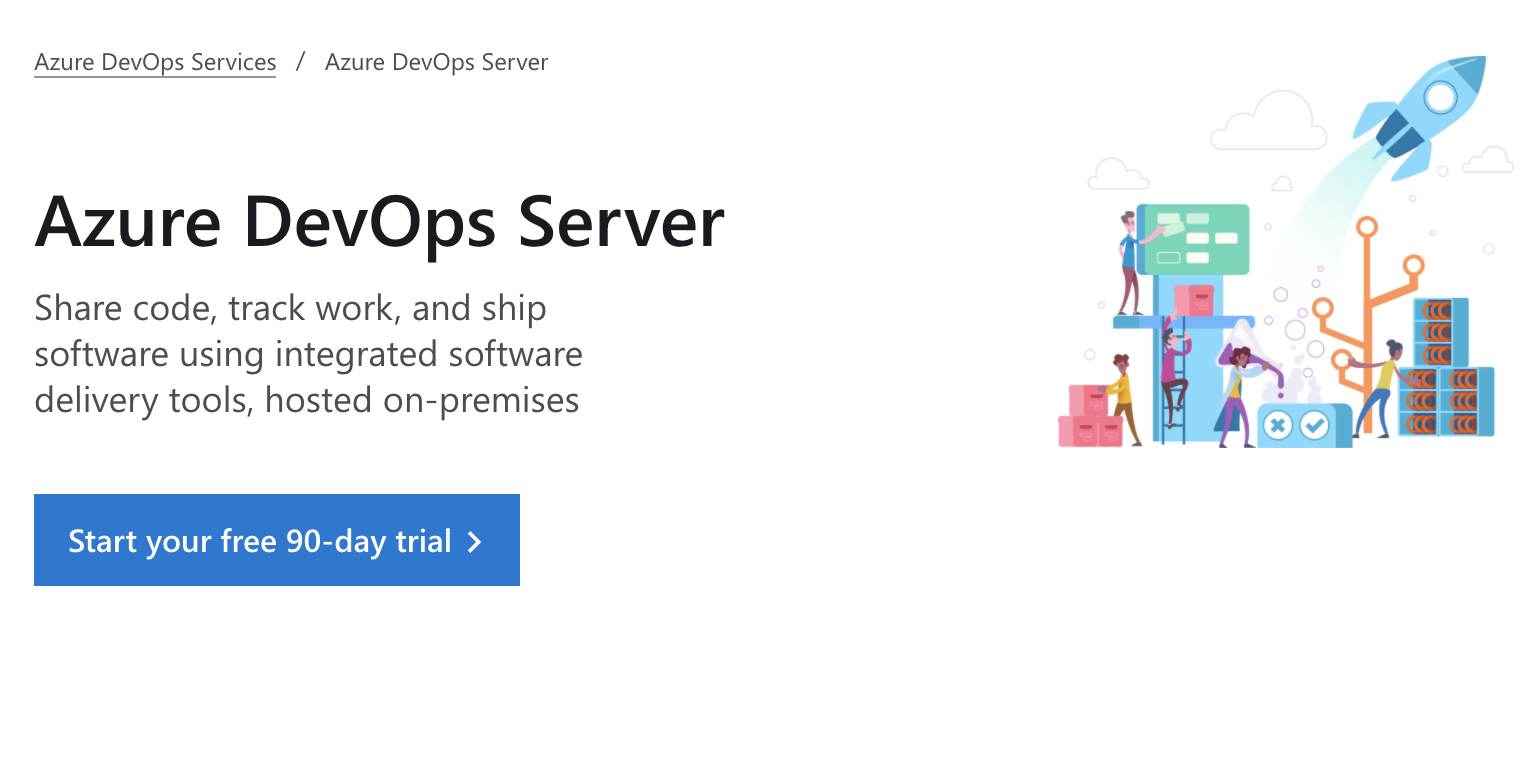
Task: Click the subtitle text about shipping software
Action: click(308, 354)
